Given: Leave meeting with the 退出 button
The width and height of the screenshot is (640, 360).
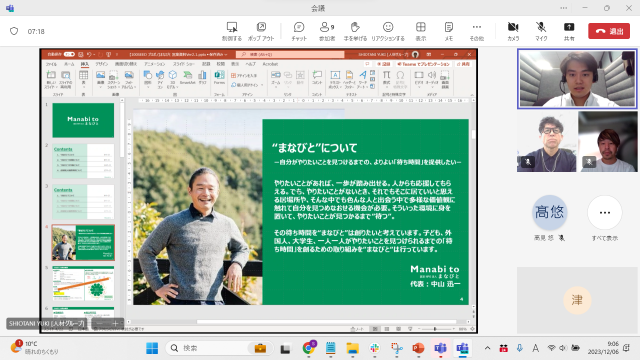Looking at the screenshot, I should point(609,31).
